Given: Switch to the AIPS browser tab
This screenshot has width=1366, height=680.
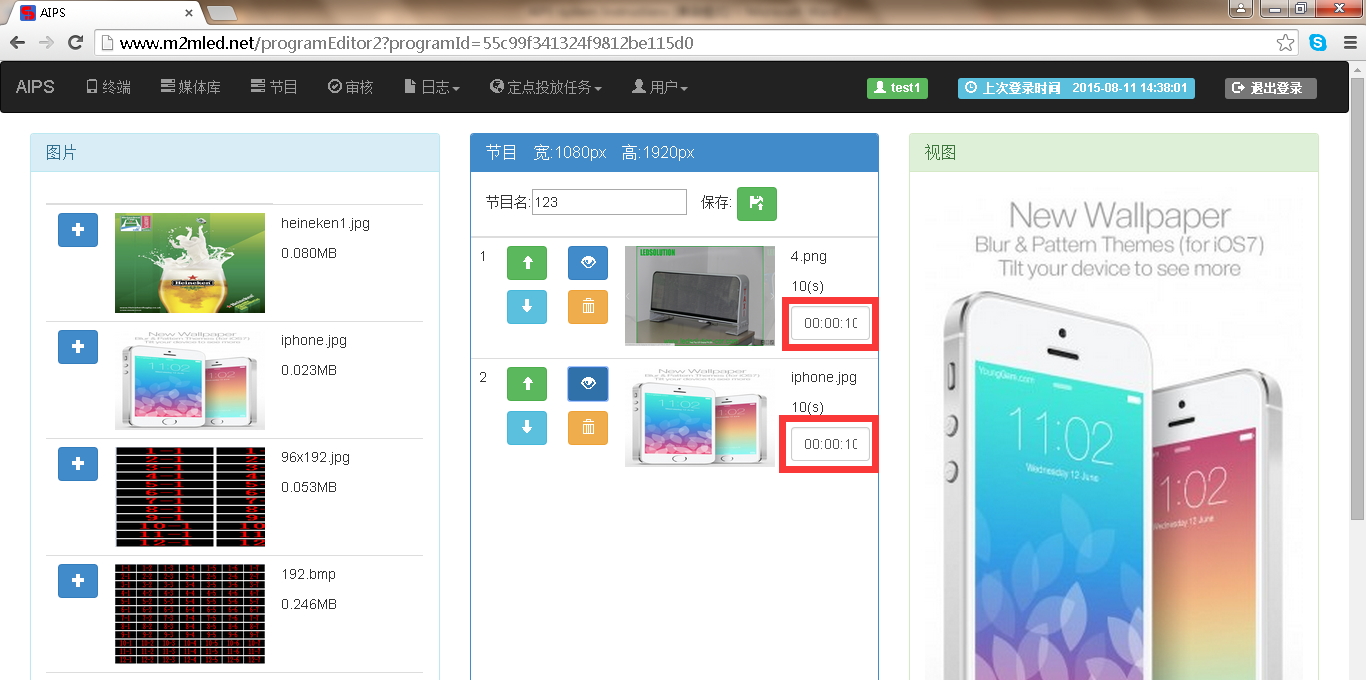Looking at the screenshot, I should [105, 12].
